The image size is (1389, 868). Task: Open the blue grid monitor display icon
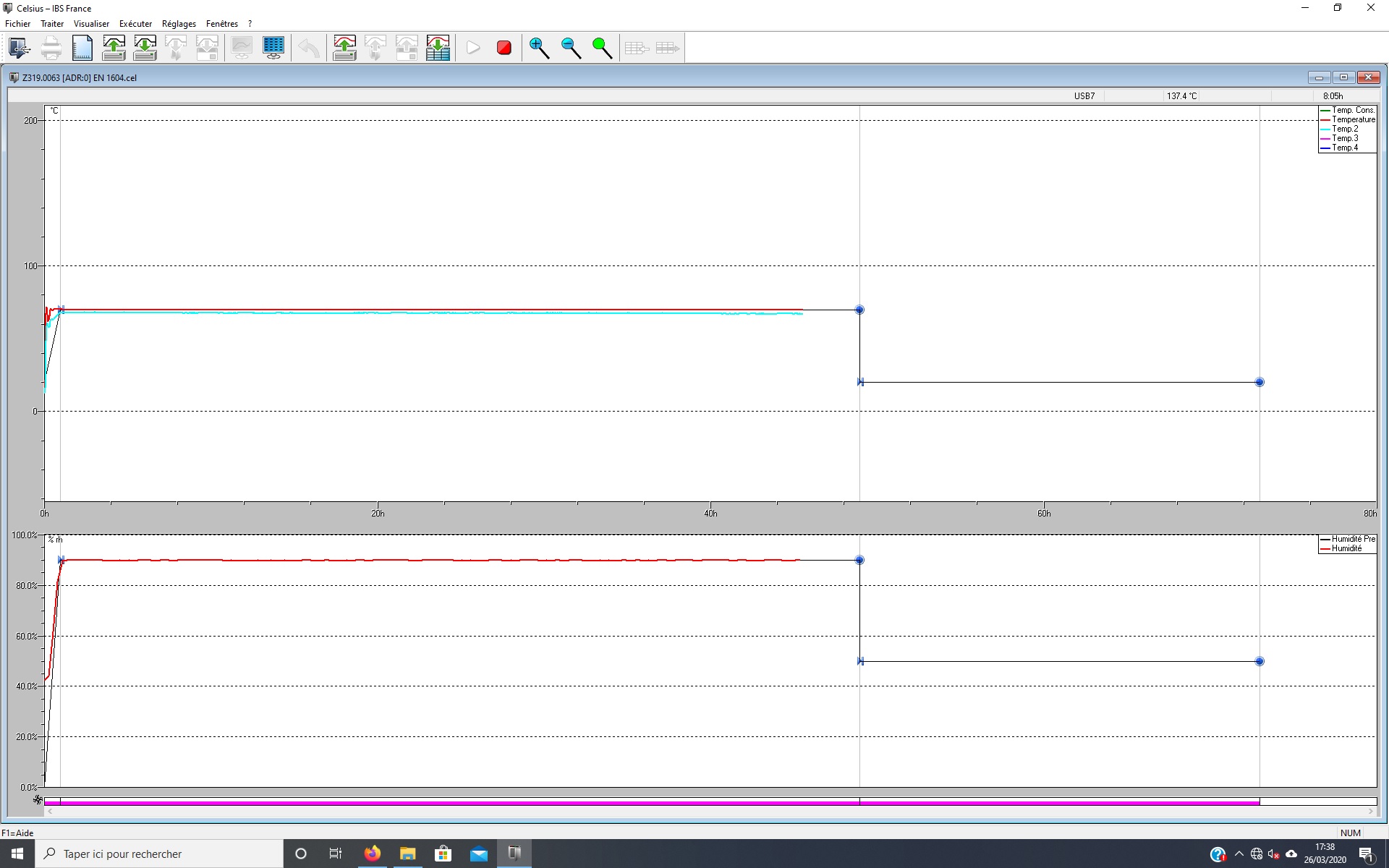coord(273,48)
